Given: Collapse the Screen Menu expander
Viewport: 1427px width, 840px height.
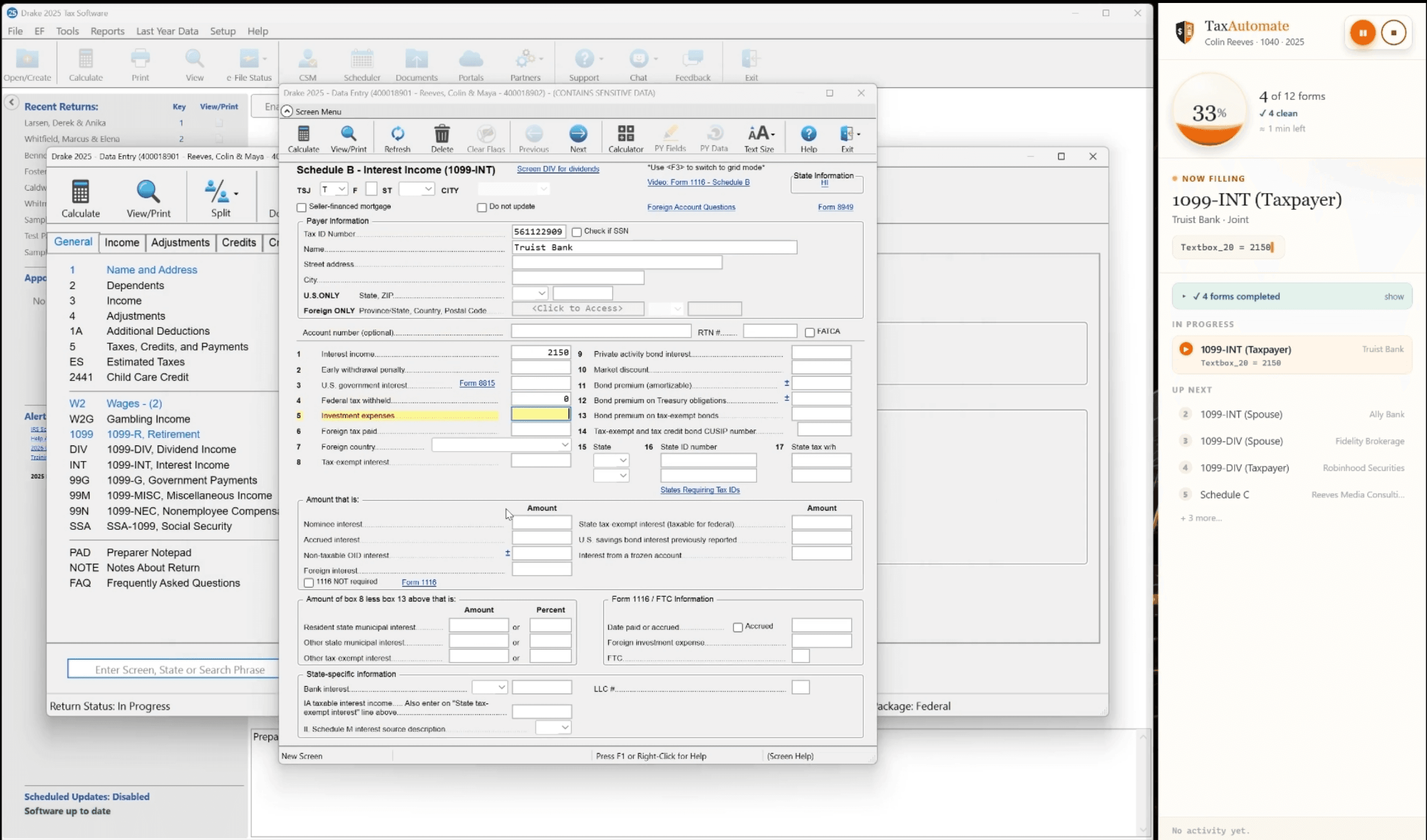Looking at the screenshot, I should (x=287, y=112).
